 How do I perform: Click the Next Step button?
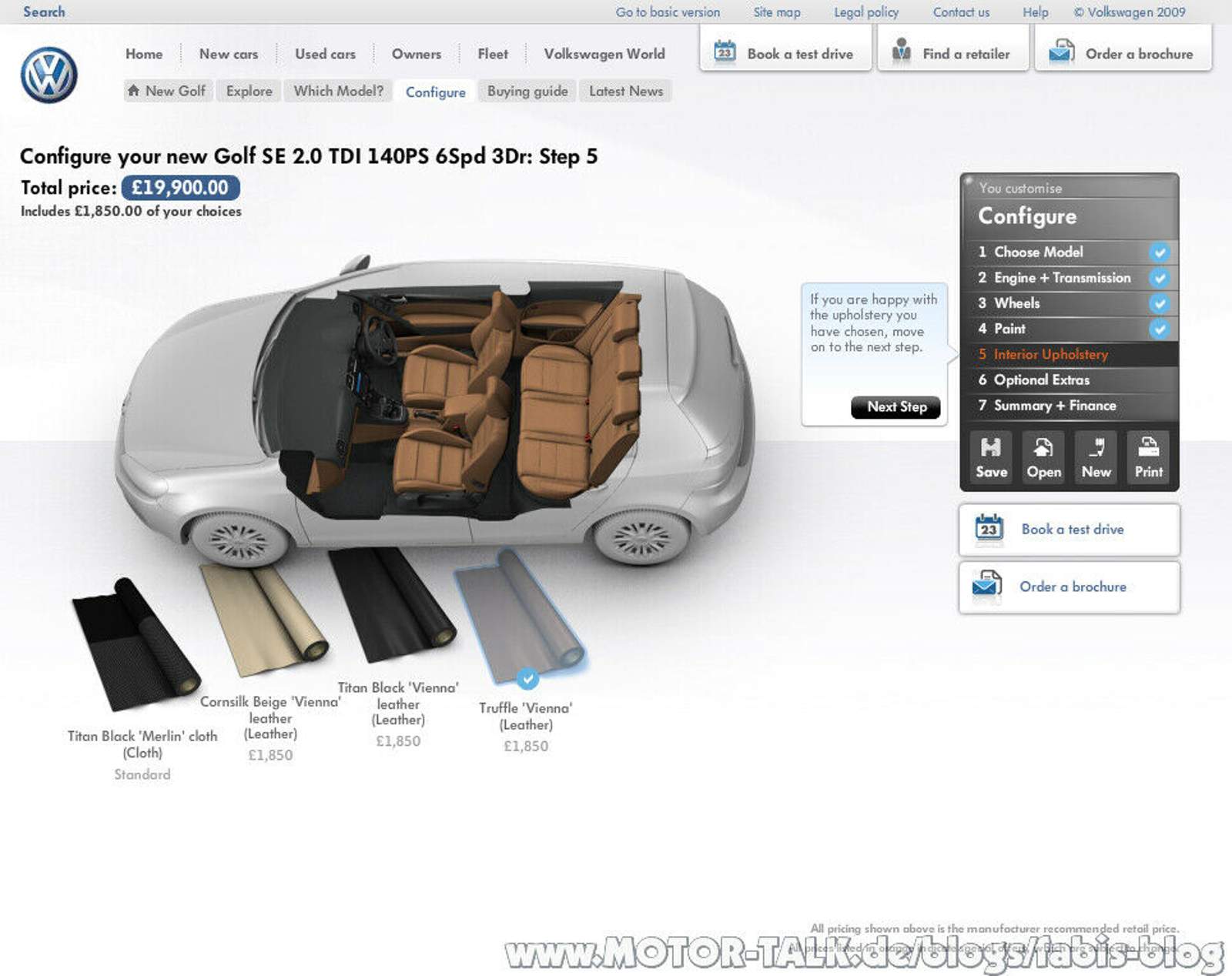pyautogui.click(x=896, y=407)
